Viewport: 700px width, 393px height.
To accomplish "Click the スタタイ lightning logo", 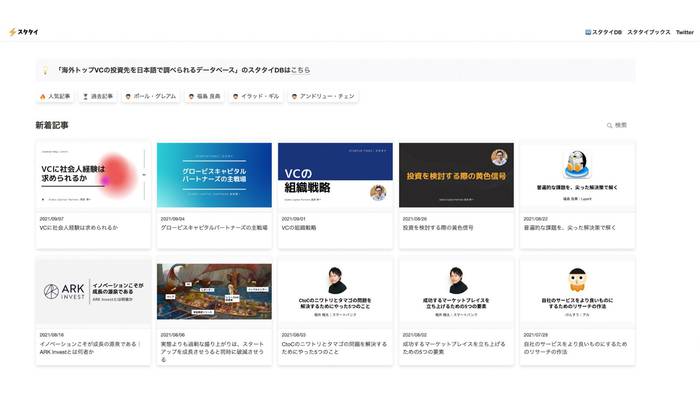I will pos(24,32).
